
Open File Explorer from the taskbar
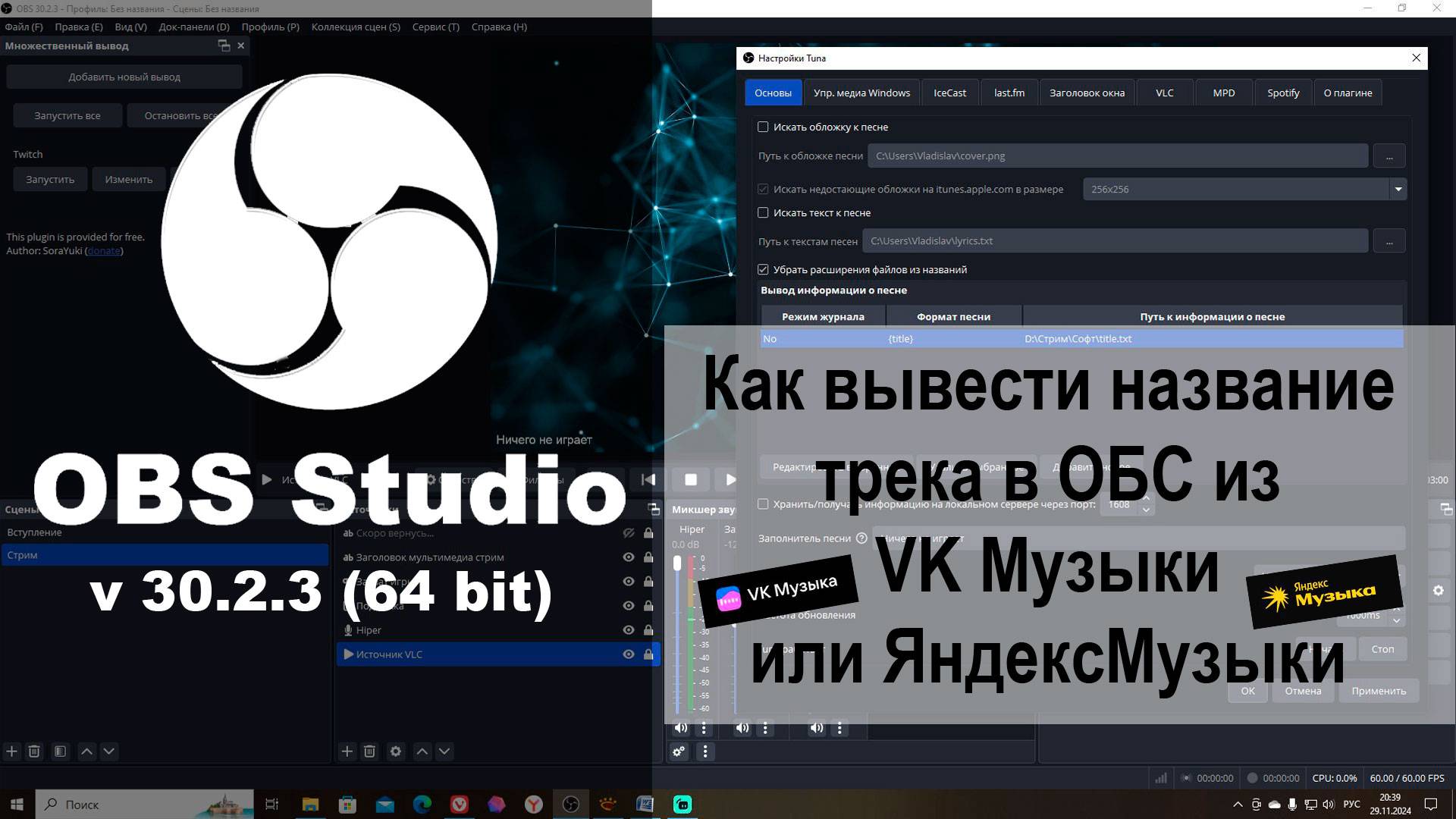[x=310, y=805]
